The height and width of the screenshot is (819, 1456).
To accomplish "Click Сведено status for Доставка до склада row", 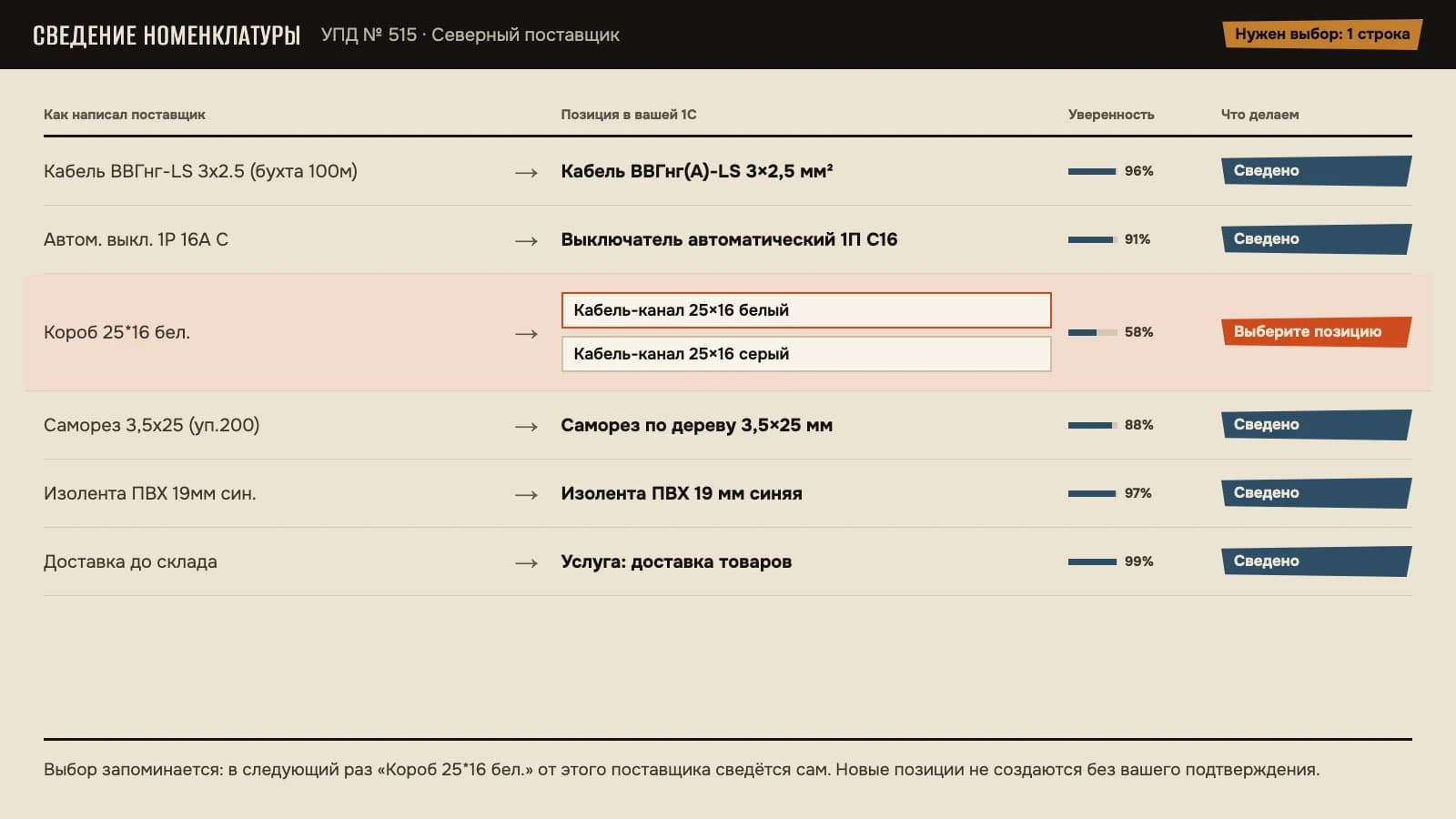I will [1316, 561].
